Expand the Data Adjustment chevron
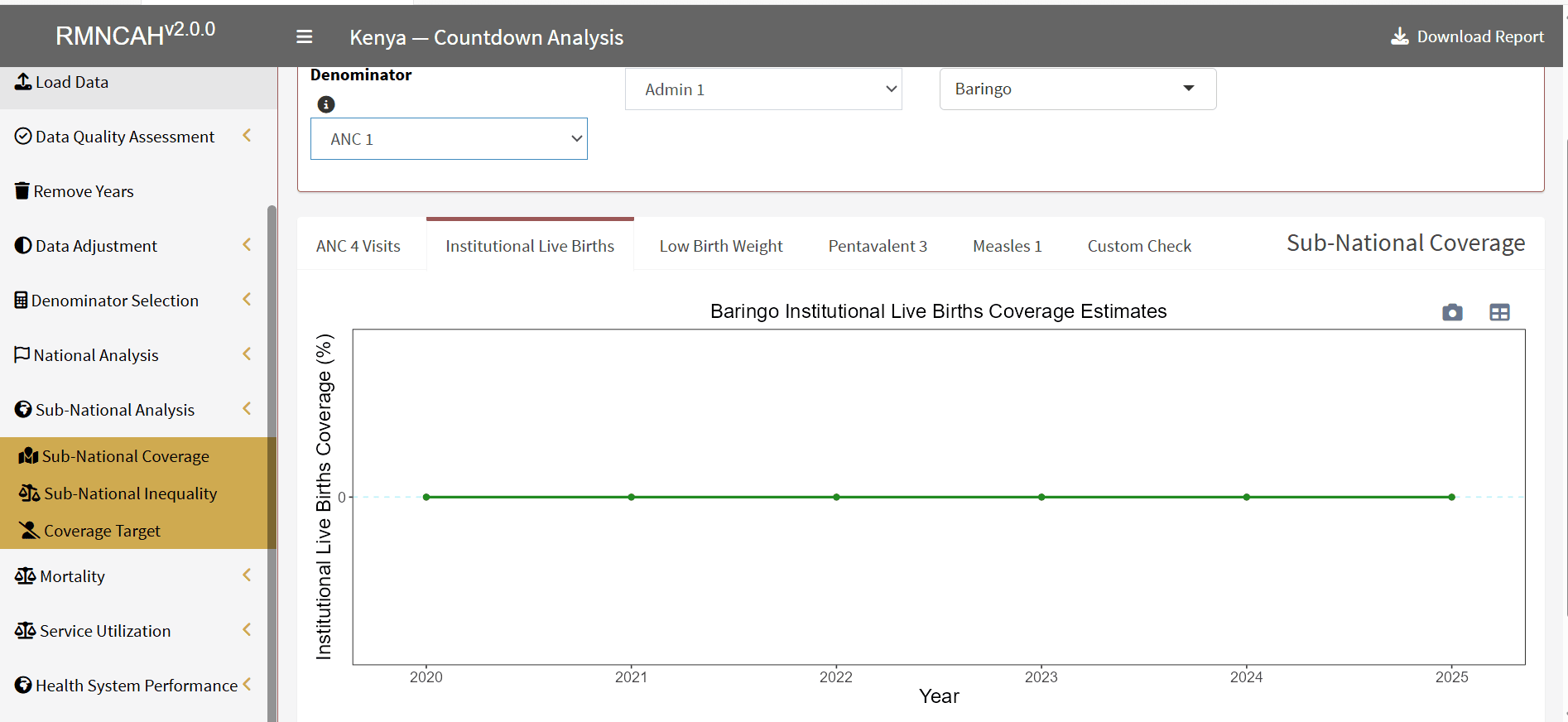 click(247, 245)
